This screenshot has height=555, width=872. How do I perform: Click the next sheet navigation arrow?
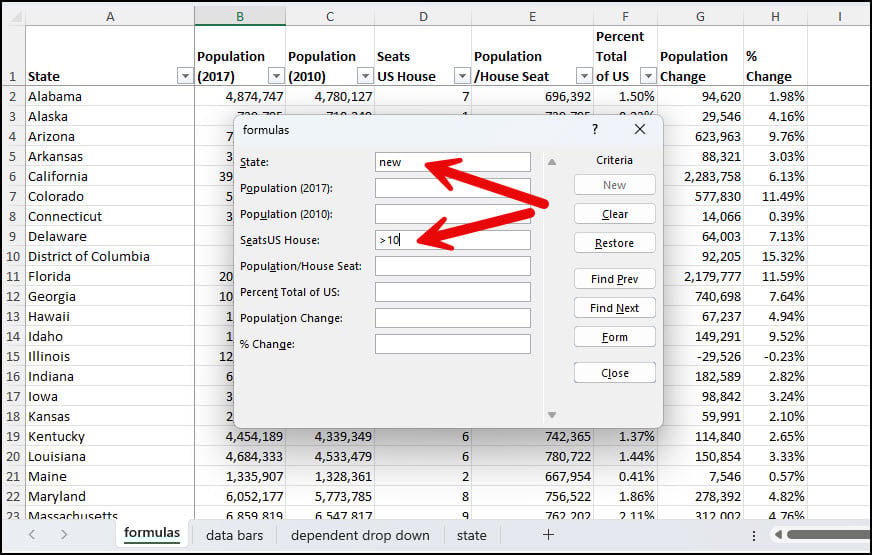64,534
